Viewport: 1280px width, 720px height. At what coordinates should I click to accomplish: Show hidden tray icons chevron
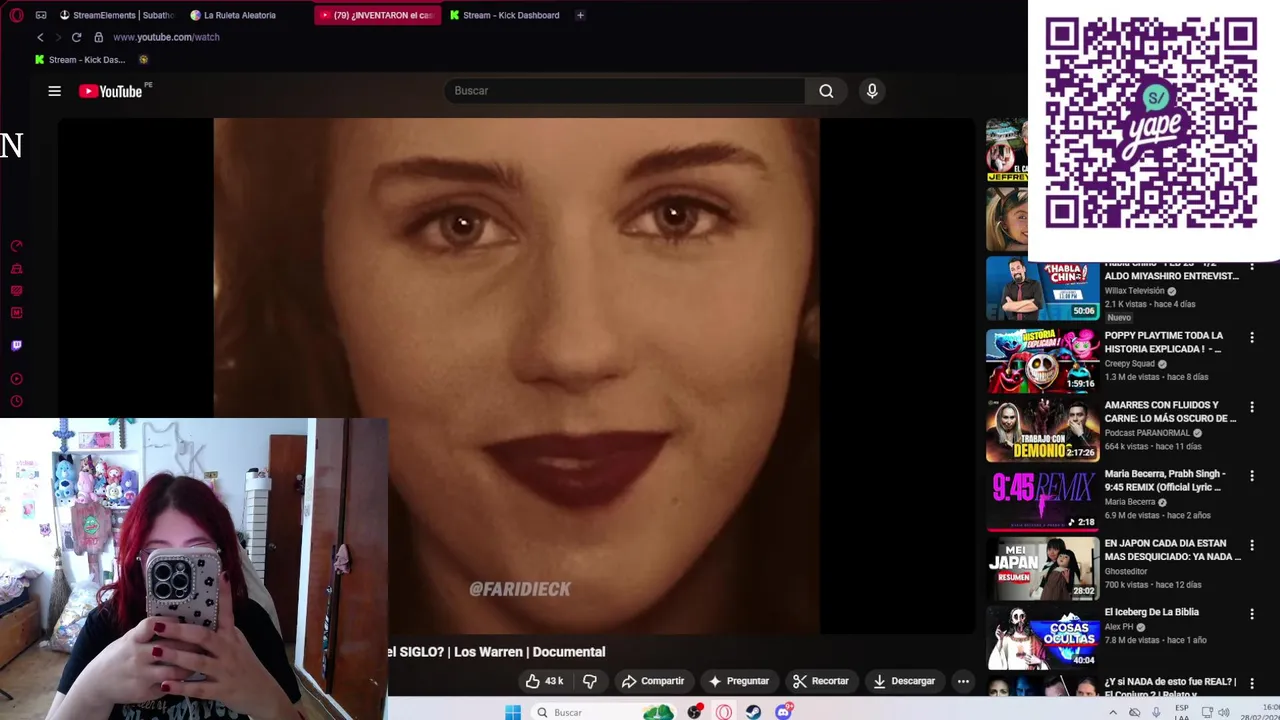(x=1113, y=712)
